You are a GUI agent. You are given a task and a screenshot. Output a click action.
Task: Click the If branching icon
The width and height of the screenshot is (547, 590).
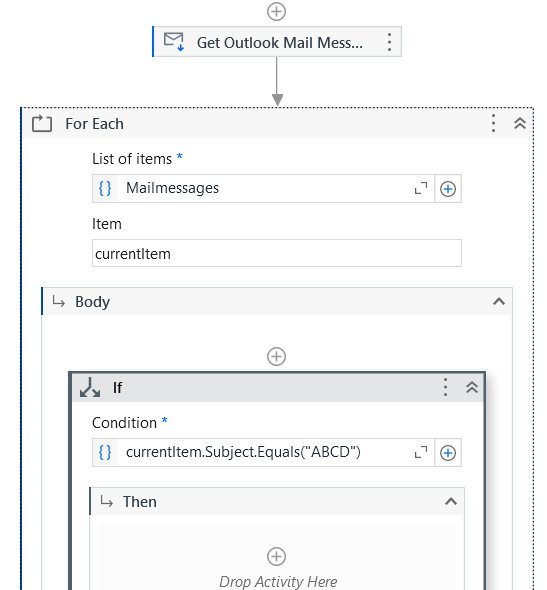pos(90,388)
